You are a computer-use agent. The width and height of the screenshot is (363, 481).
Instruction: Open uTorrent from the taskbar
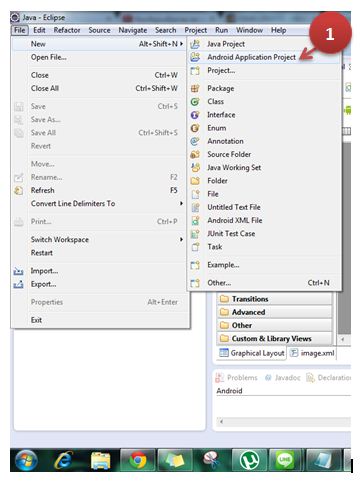coord(250,460)
